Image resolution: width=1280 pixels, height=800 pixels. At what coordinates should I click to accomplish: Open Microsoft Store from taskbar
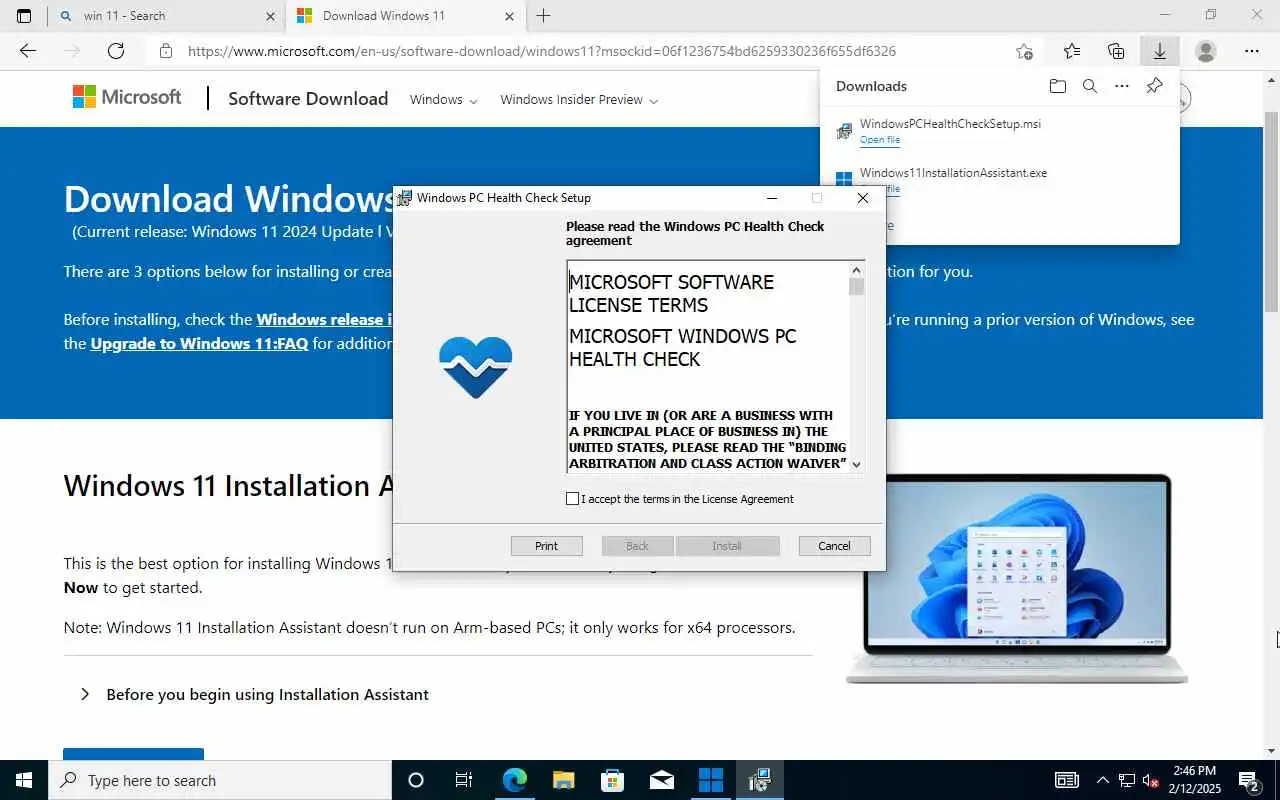612,780
